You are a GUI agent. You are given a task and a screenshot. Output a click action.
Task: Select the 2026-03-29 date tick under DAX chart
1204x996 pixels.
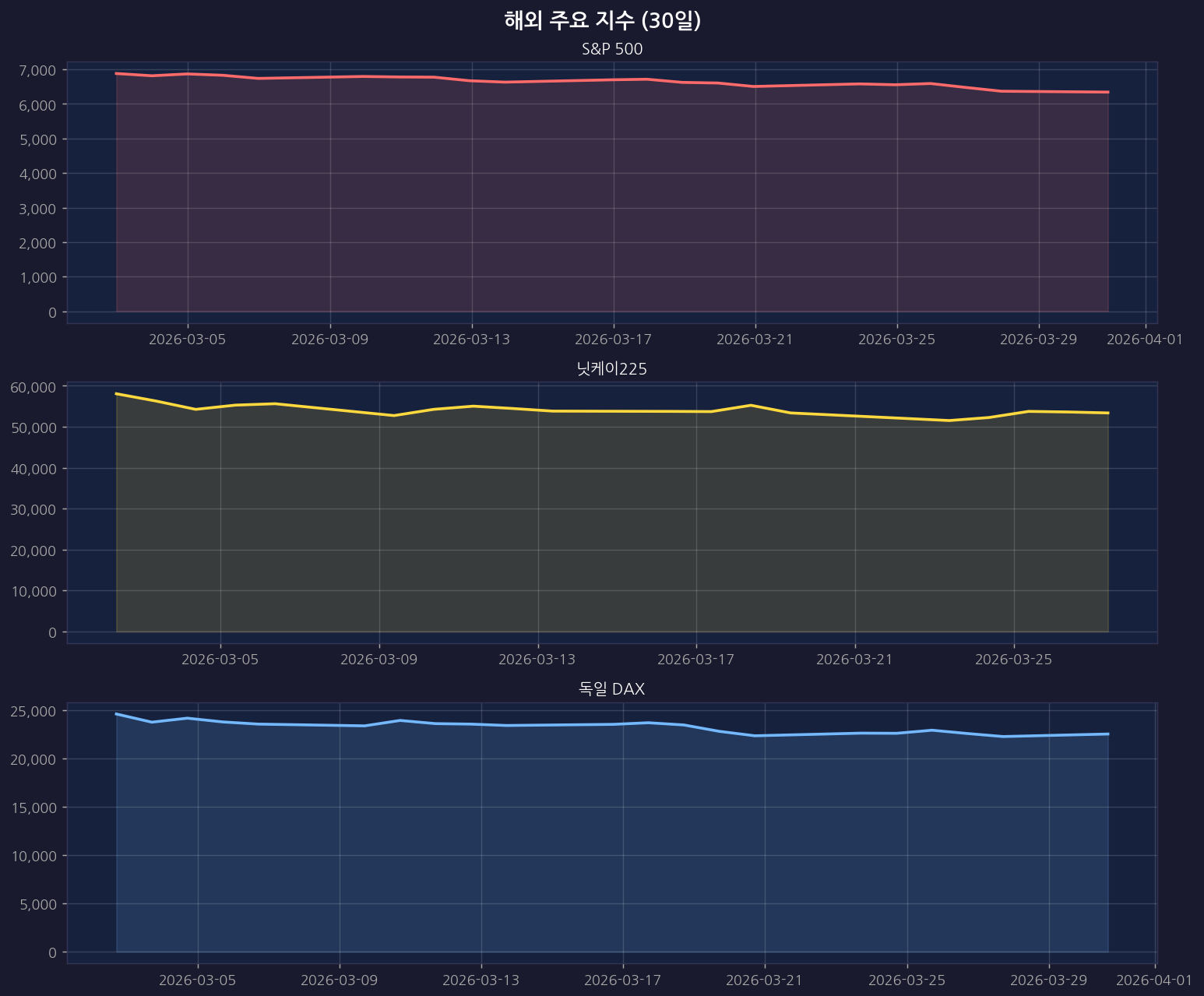click(x=1048, y=980)
